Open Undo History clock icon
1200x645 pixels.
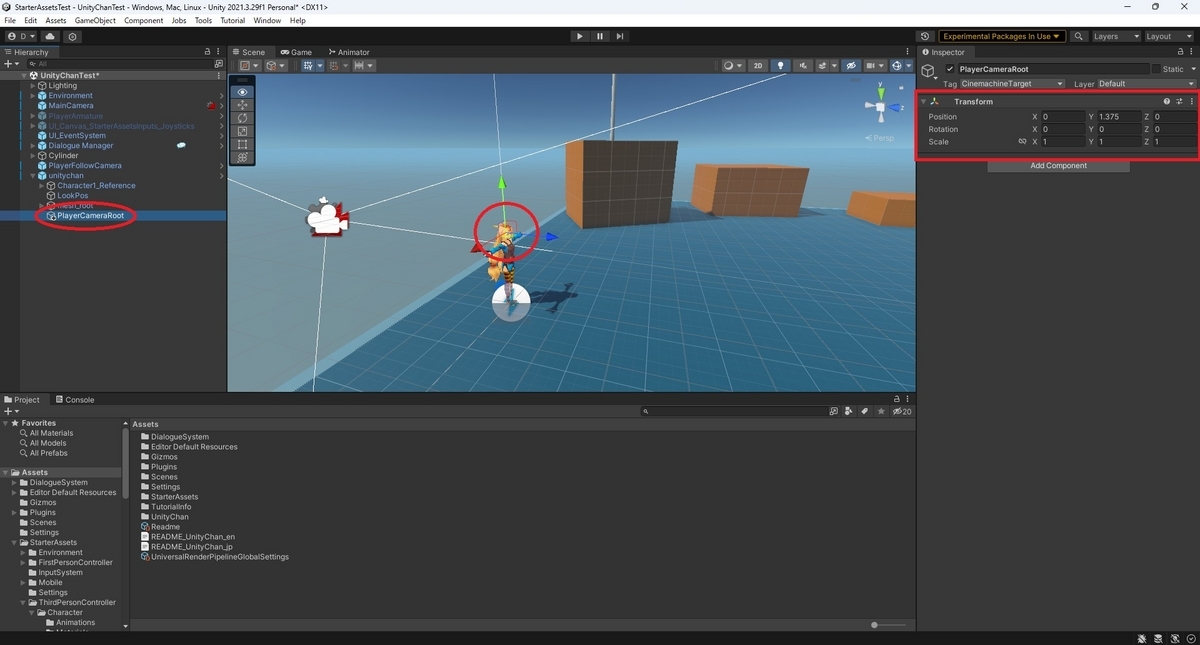(x=924, y=36)
